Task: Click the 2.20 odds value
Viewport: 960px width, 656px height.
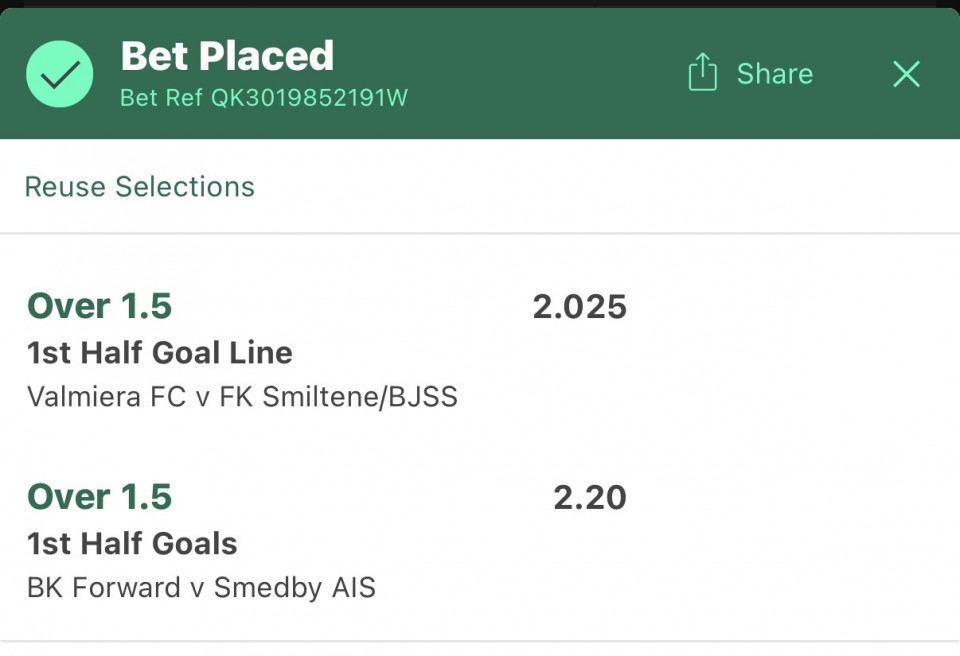Action: click(589, 497)
